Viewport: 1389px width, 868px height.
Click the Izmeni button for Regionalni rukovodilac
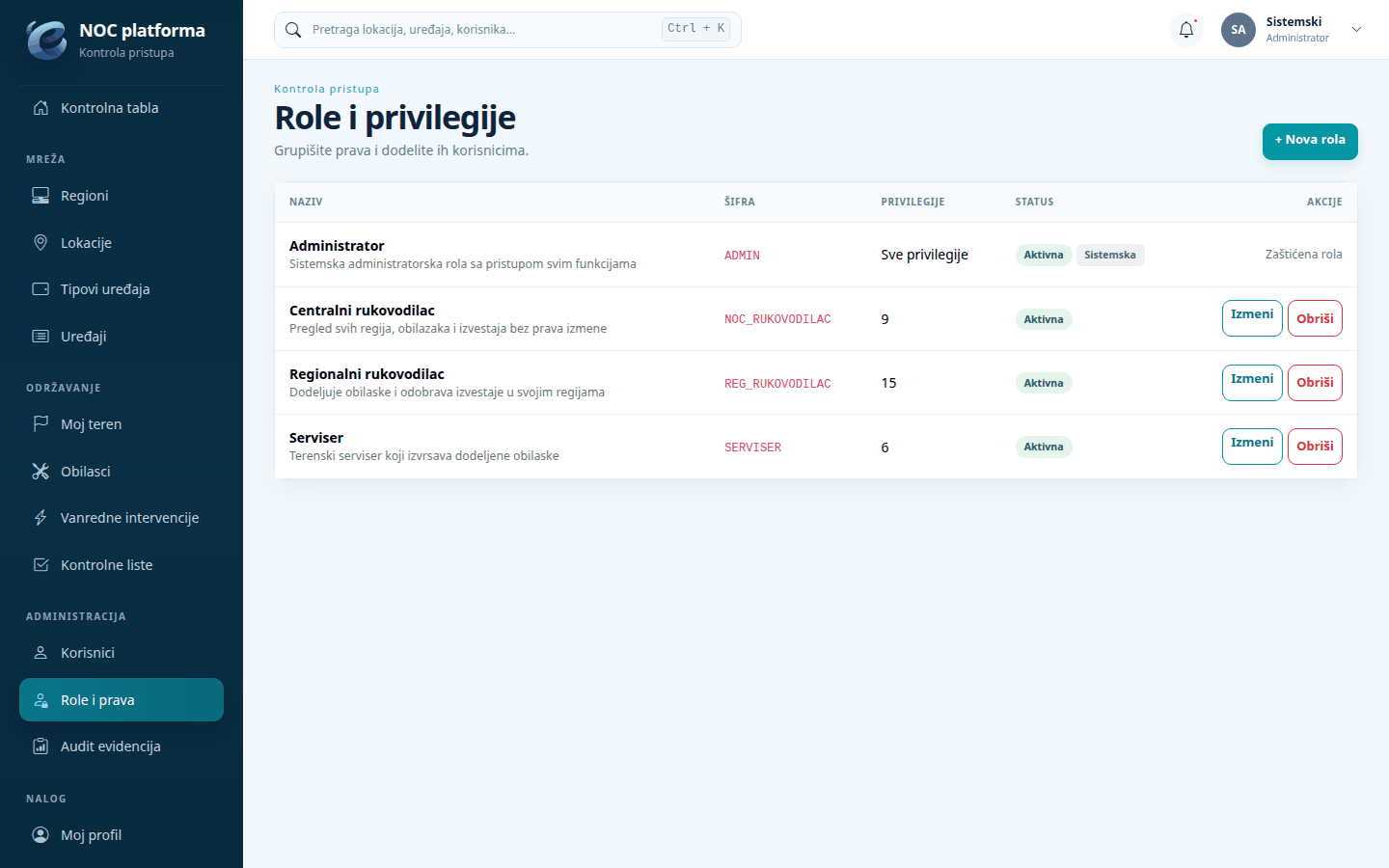(1252, 383)
